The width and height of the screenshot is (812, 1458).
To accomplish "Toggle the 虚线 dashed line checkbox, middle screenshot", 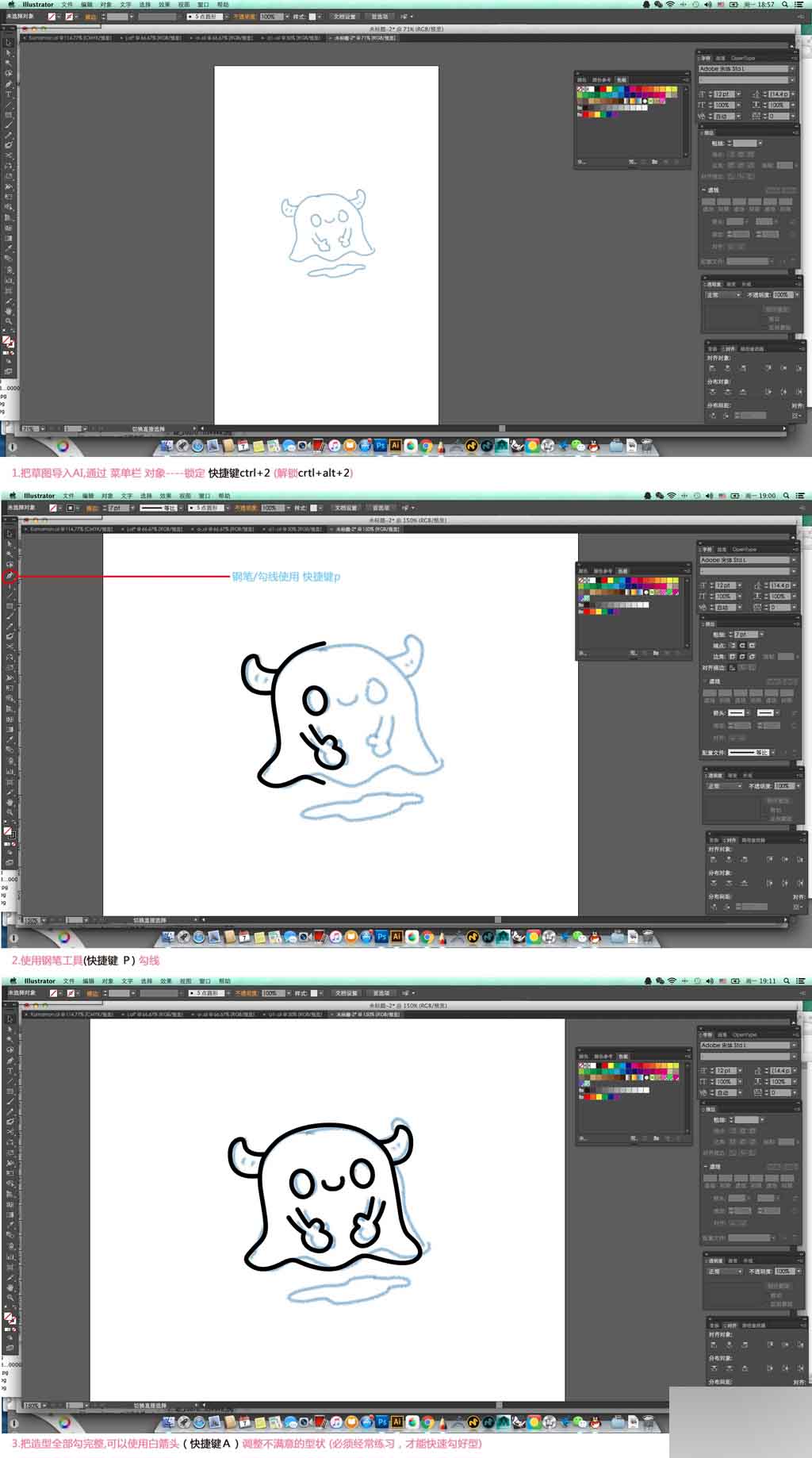I will (x=704, y=681).
